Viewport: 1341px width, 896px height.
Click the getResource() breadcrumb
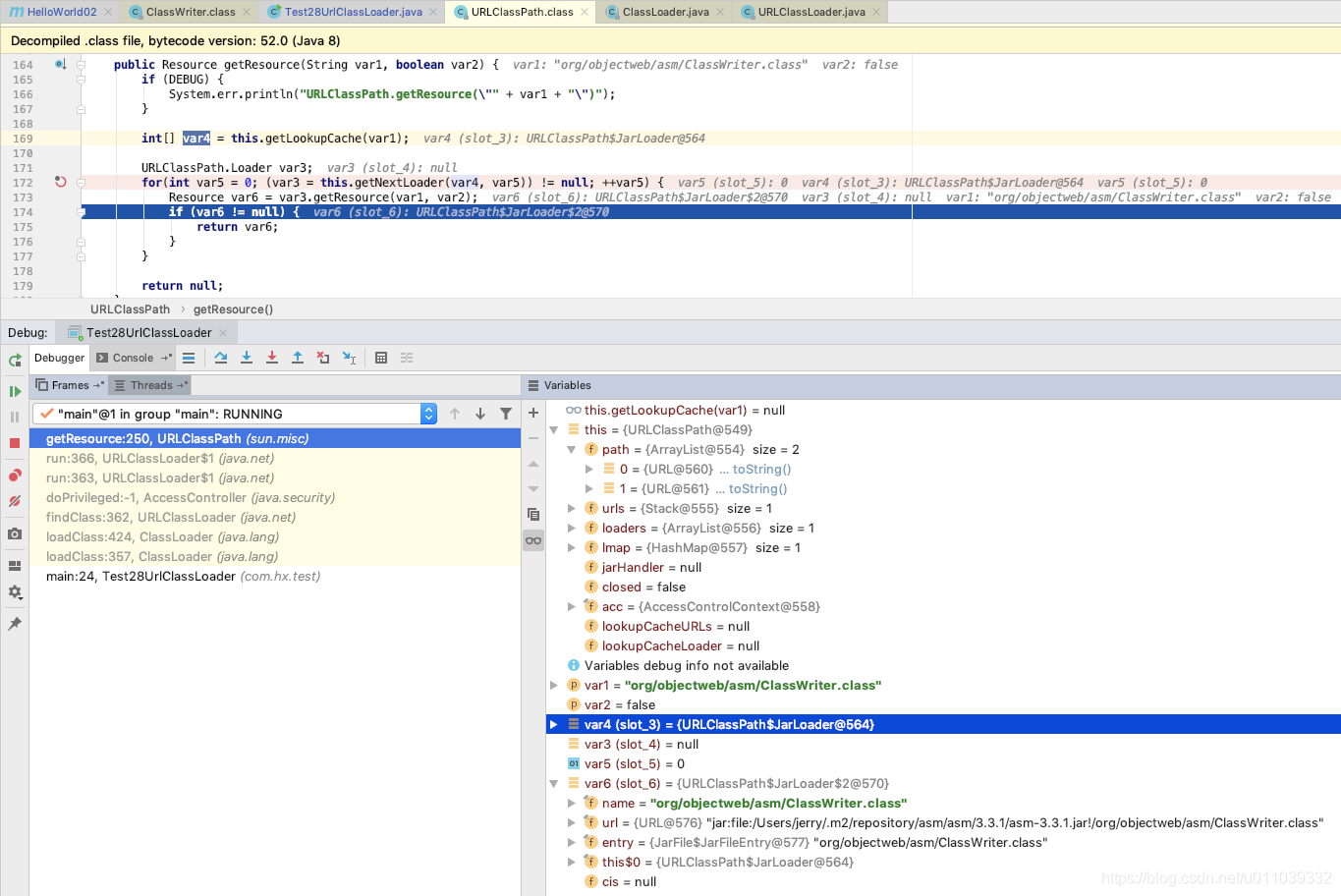point(233,308)
